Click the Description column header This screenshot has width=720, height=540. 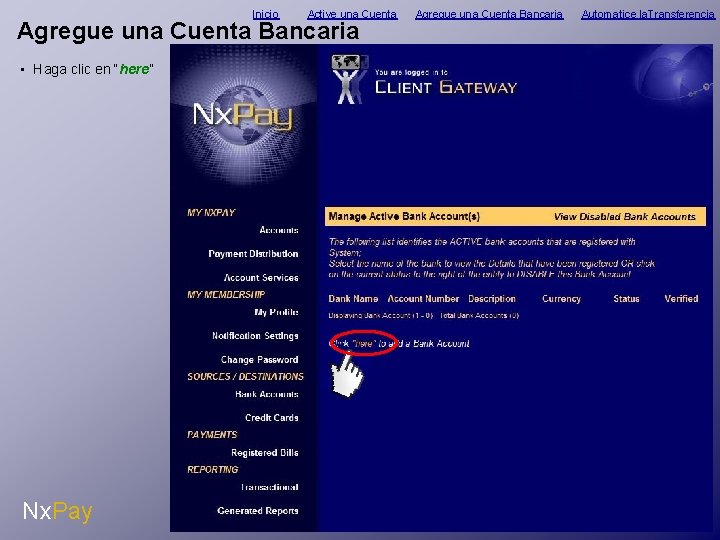pyautogui.click(x=492, y=299)
